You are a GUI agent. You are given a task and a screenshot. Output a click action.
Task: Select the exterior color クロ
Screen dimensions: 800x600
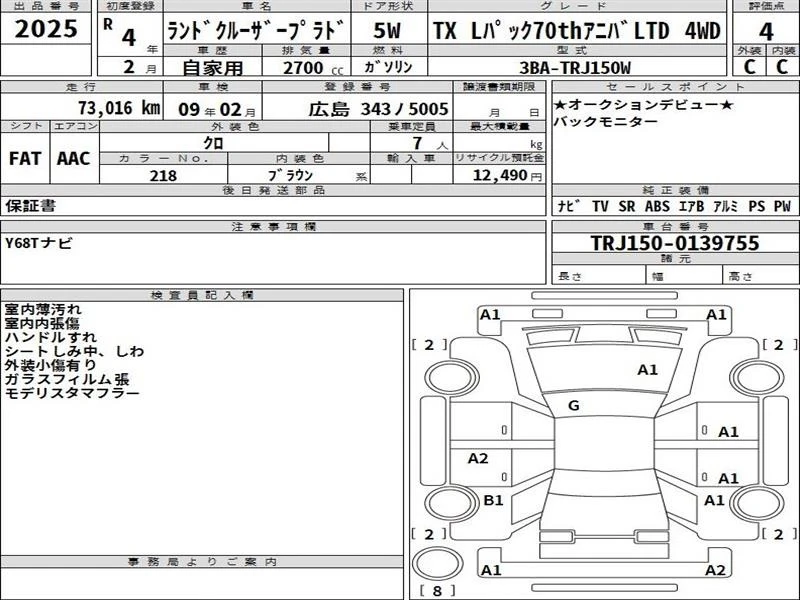point(214,143)
